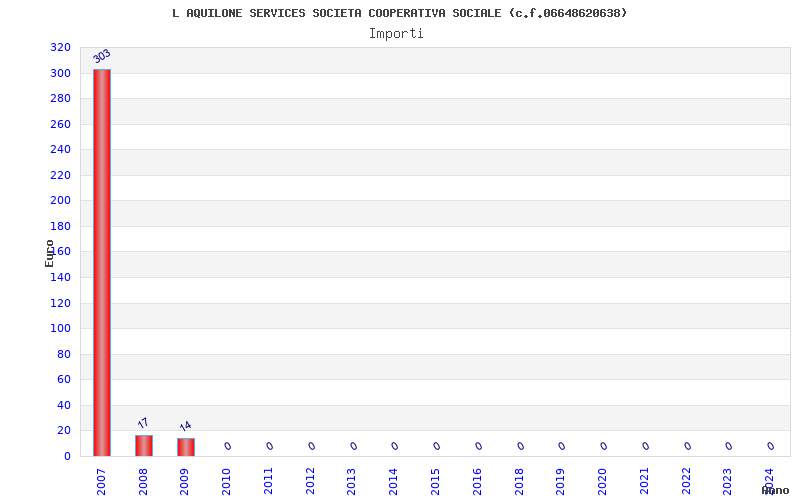
Task: Click the 180 y-axis tick label
Action: 60,227
